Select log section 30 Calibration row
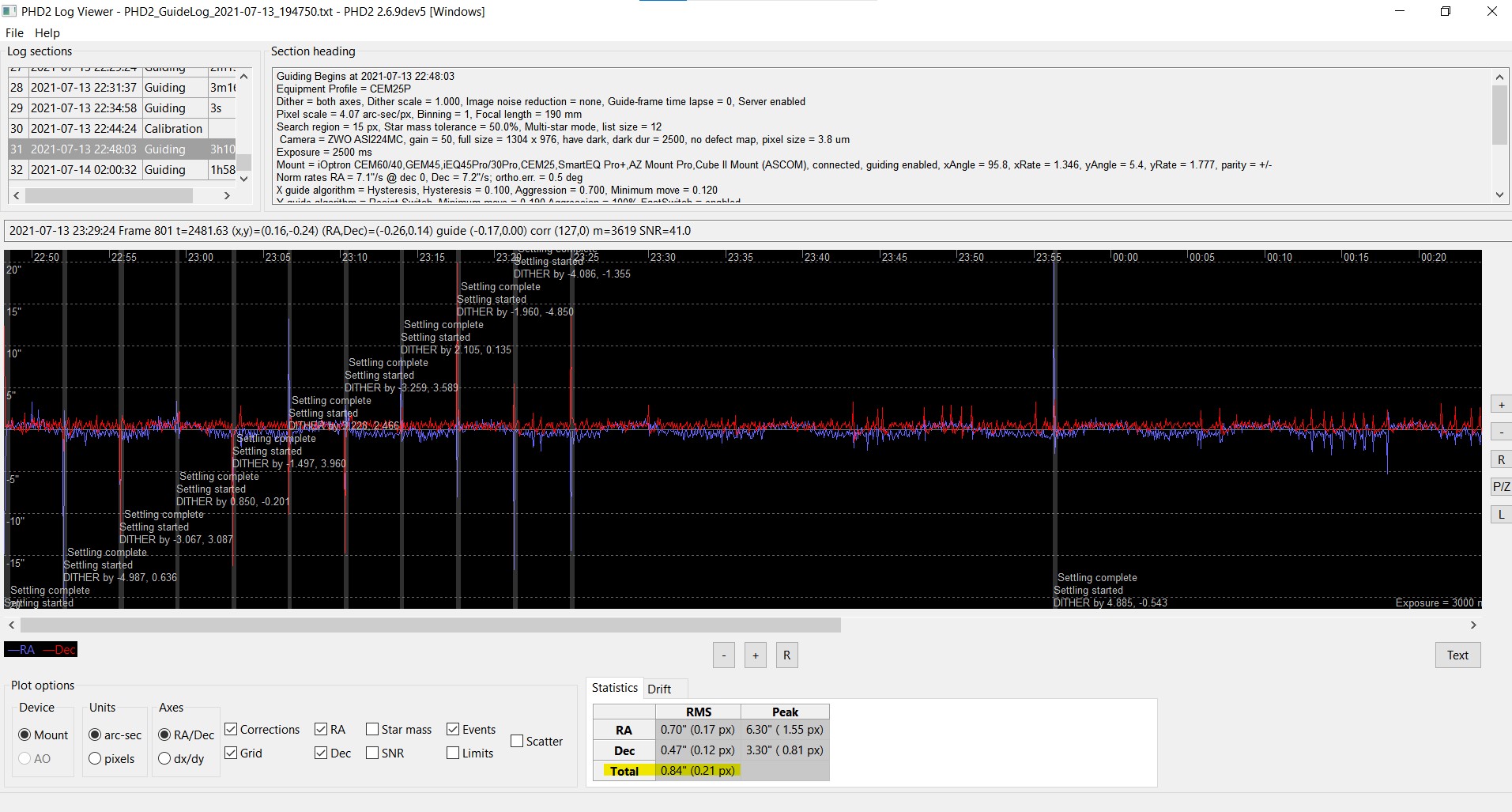This screenshot has height=812, width=1512. point(122,129)
